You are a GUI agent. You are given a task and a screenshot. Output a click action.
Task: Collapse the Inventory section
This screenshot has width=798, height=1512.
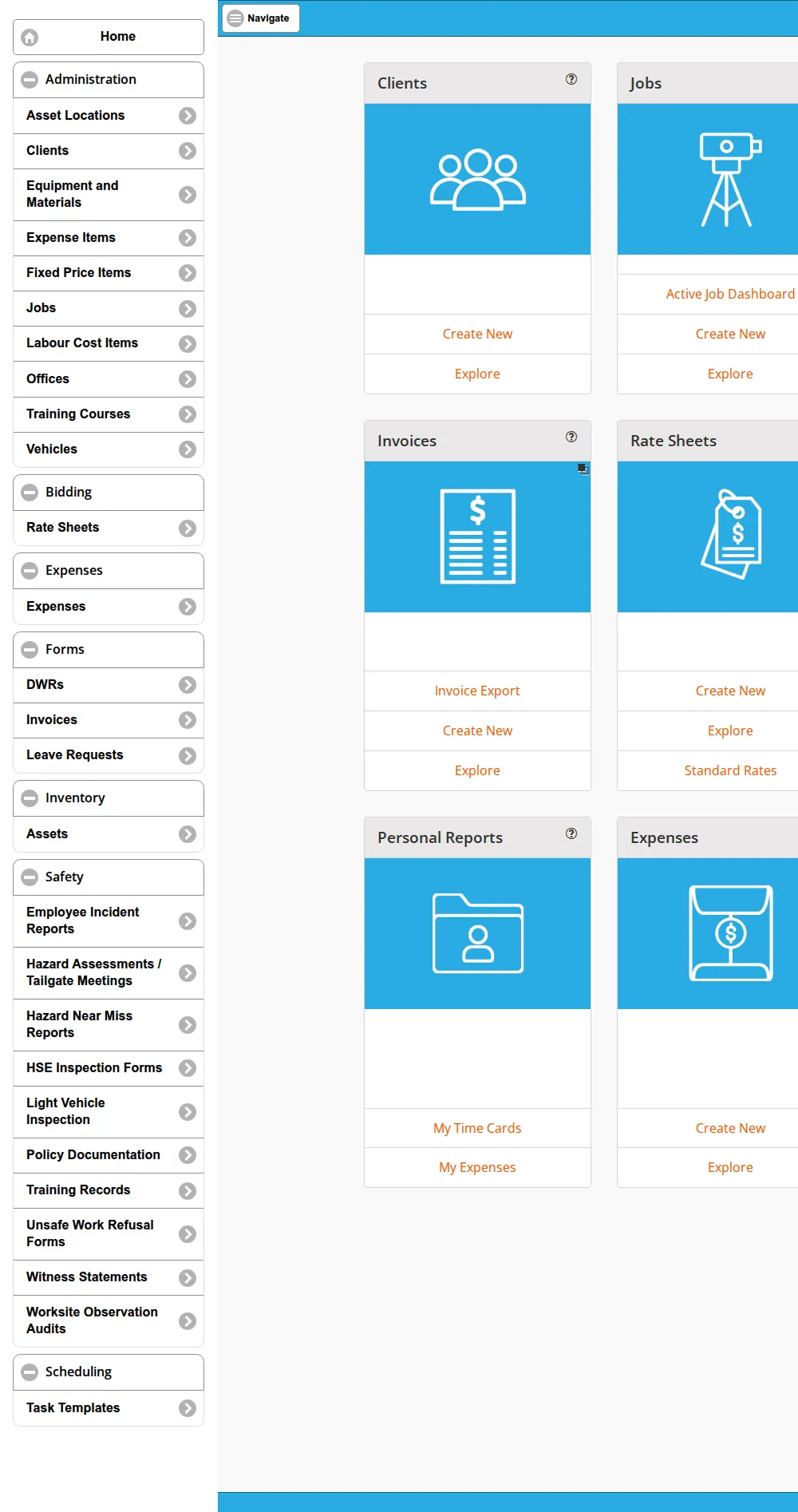[x=109, y=798]
